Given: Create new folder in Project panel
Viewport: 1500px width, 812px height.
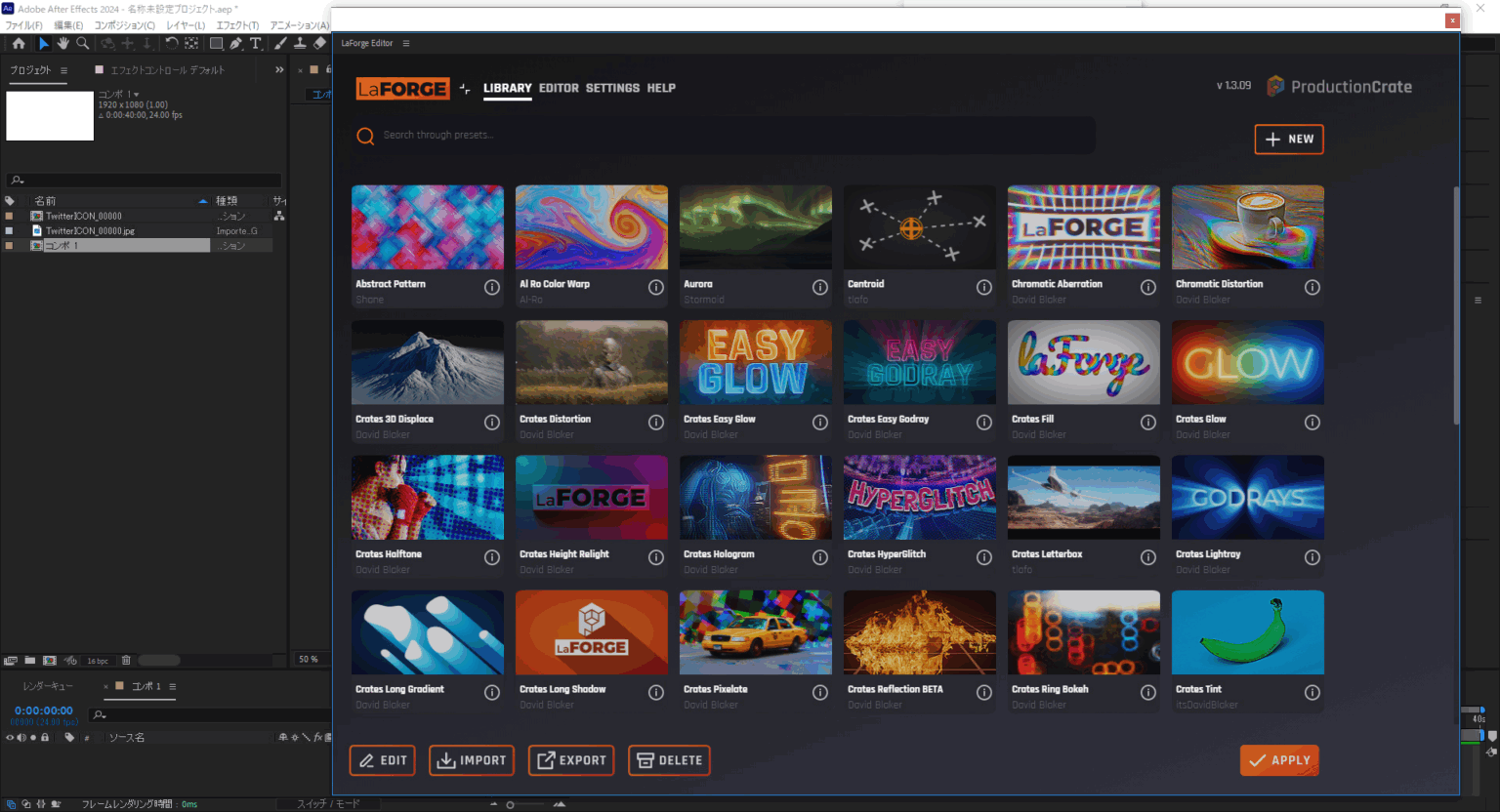Looking at the screenshot, I should tap(30, 661).
